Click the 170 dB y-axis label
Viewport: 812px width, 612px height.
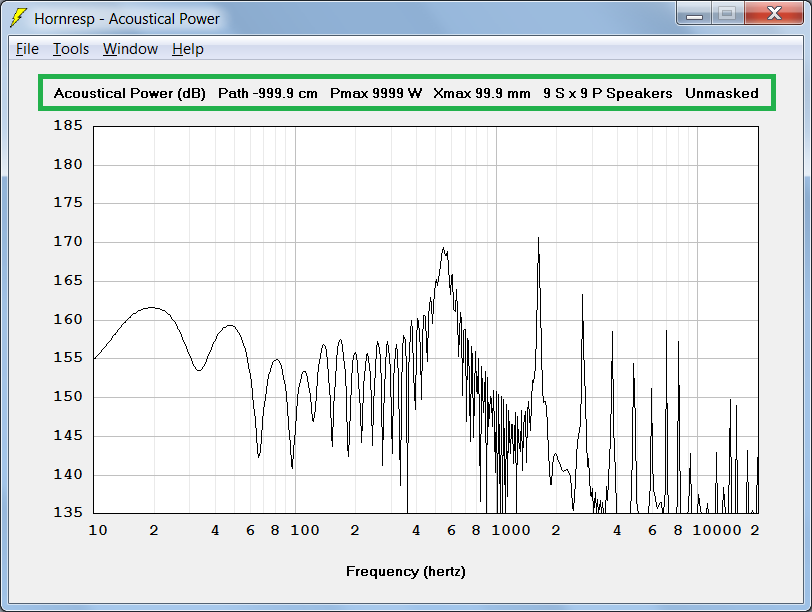coord(68,241)
